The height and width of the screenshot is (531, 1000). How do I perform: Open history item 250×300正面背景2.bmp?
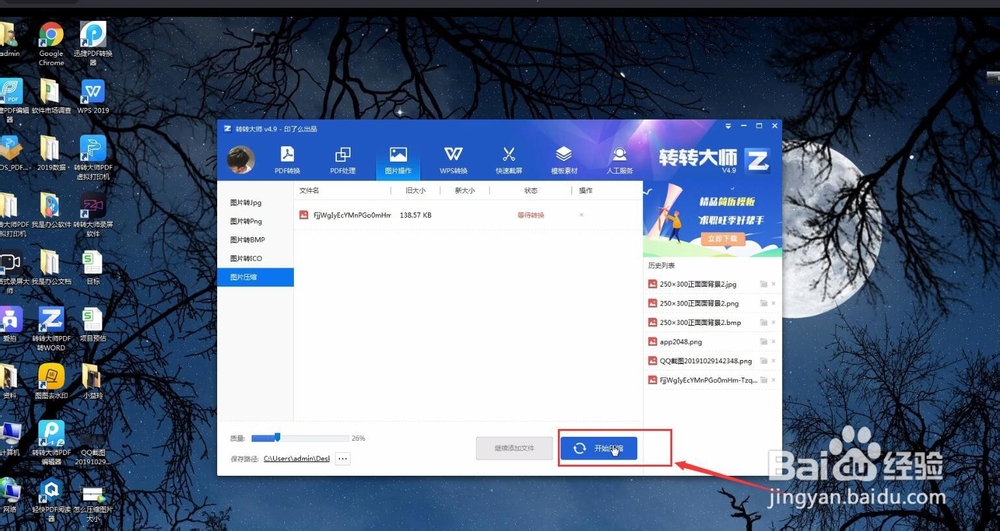[x=700, y=323]
